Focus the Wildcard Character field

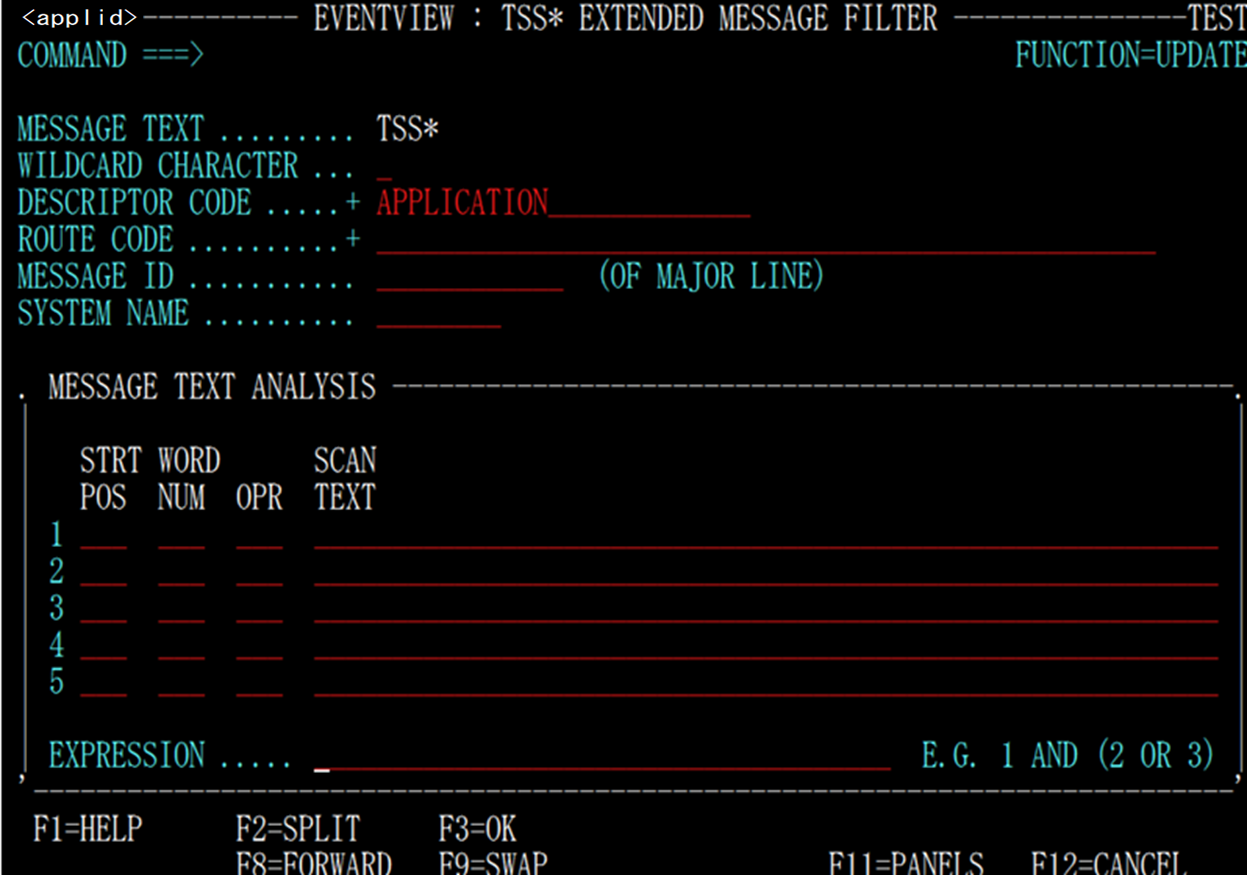tap(385, 167)
